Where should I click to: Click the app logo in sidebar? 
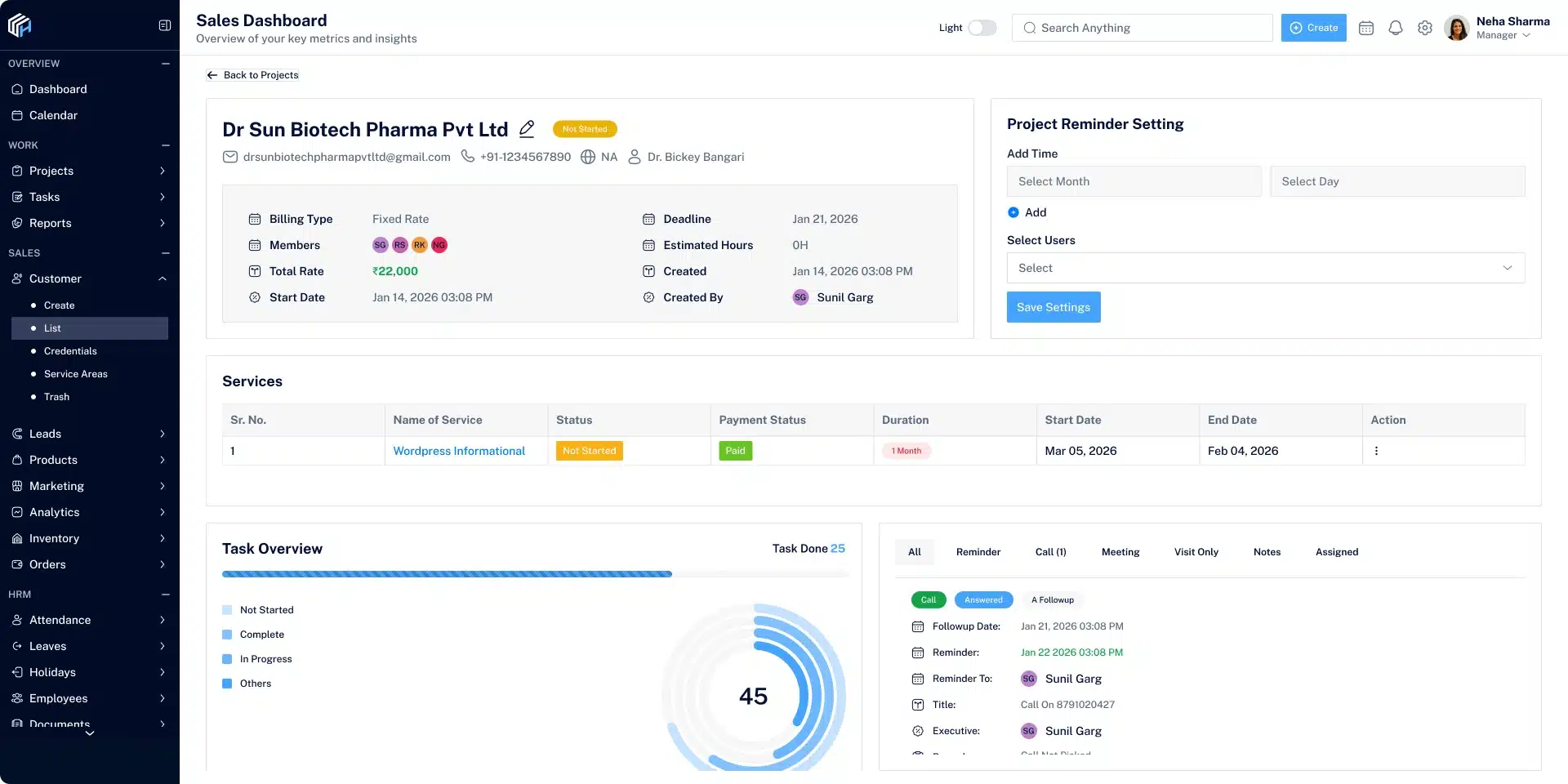(20, 25)
